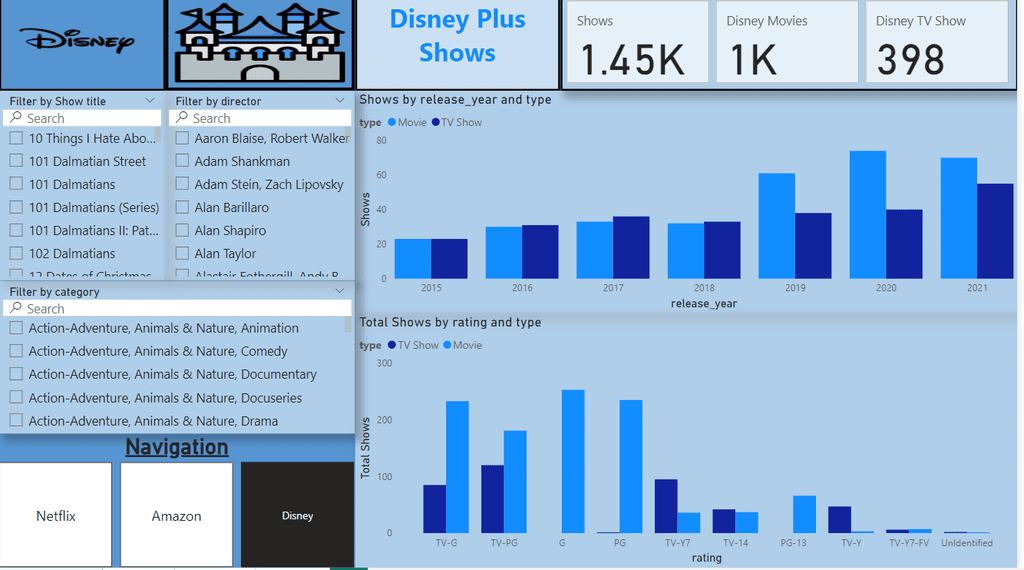Select the PG-13 Movie bar
This screenshot has width=1024, height=570.
coord(805,515)
